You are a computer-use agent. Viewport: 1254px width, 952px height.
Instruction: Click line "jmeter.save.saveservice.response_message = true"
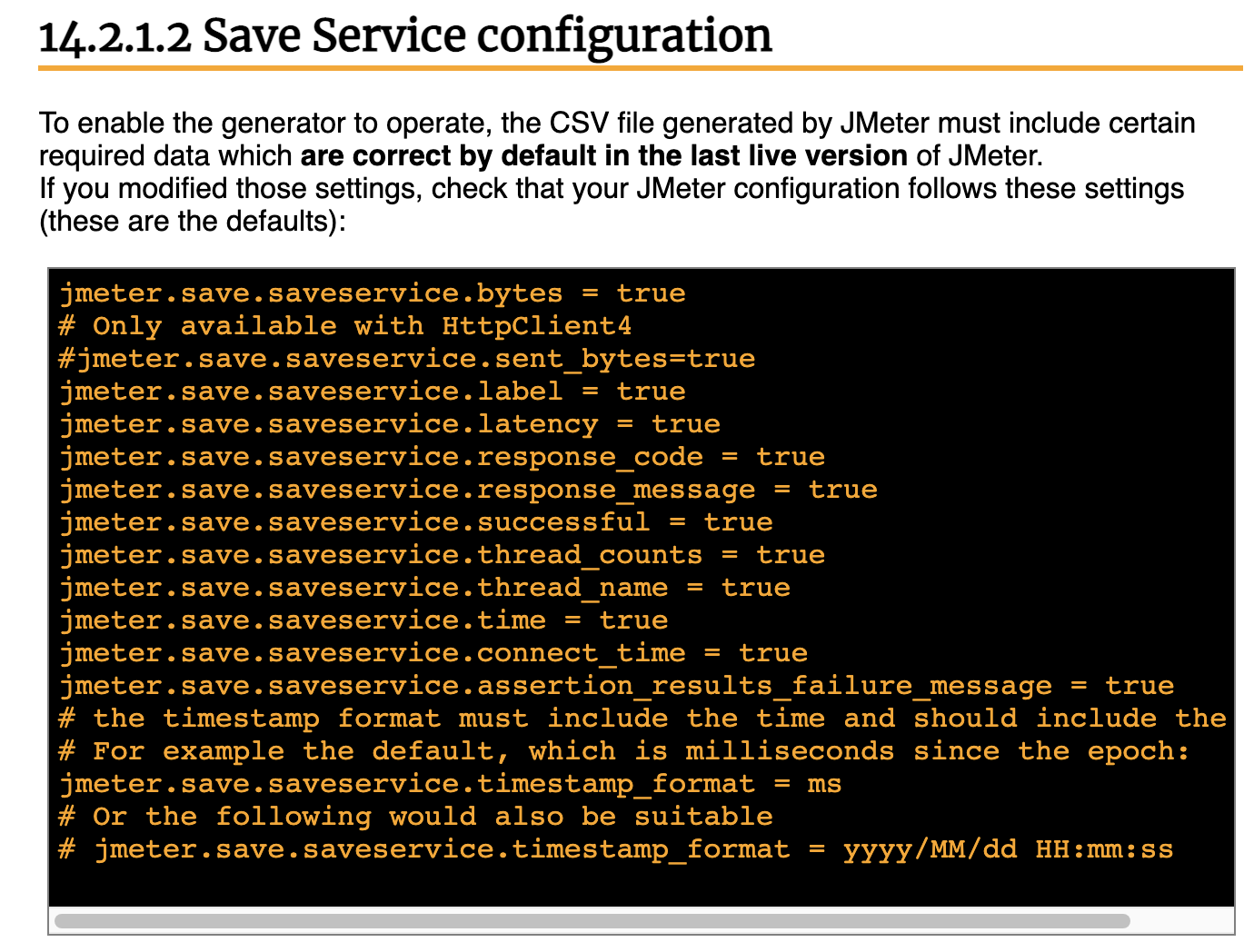pos(469,490)
